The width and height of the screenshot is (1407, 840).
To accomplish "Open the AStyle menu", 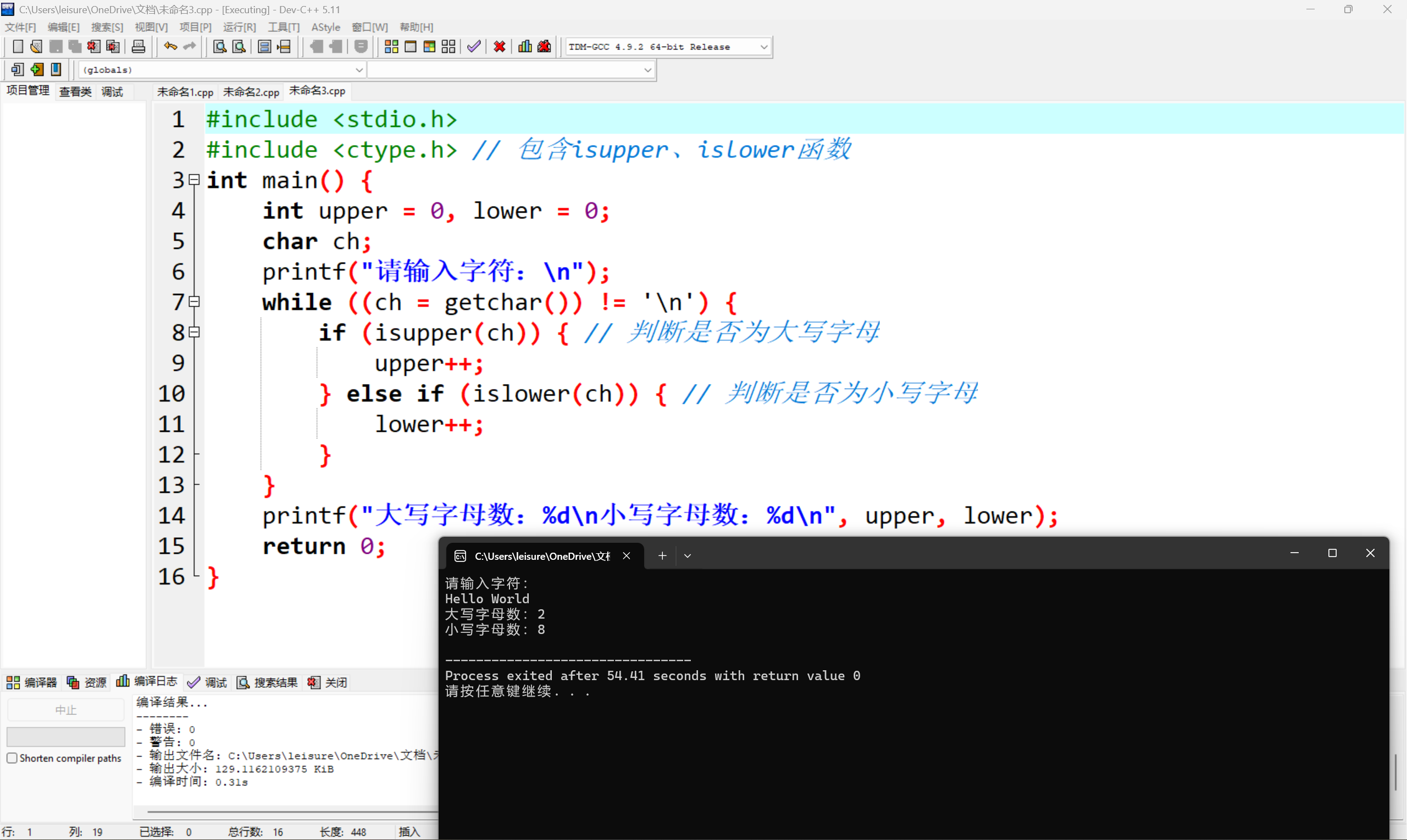I will coord(326,26).
